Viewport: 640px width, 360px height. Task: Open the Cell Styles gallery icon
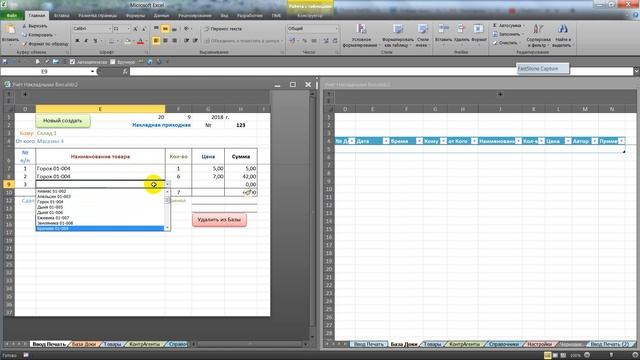click(x=422, y=29)
